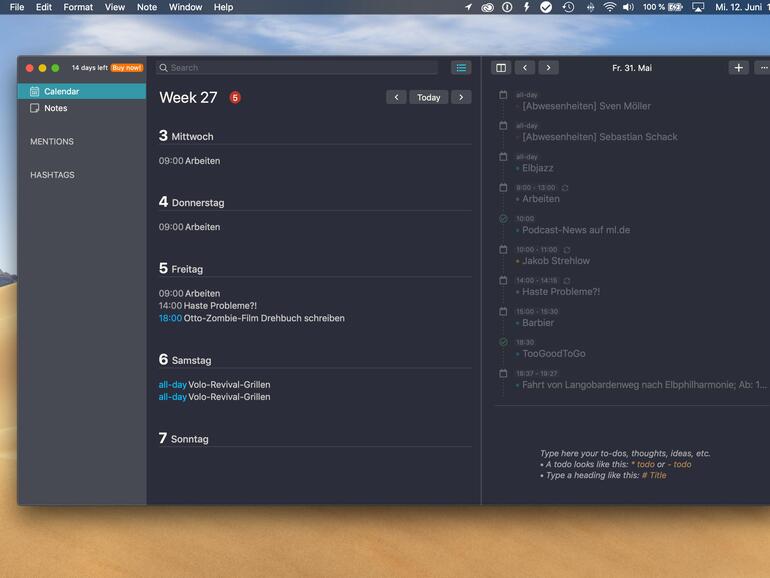Toggle the split view layout button
The image size is (770, 578).
coord(501,68)
